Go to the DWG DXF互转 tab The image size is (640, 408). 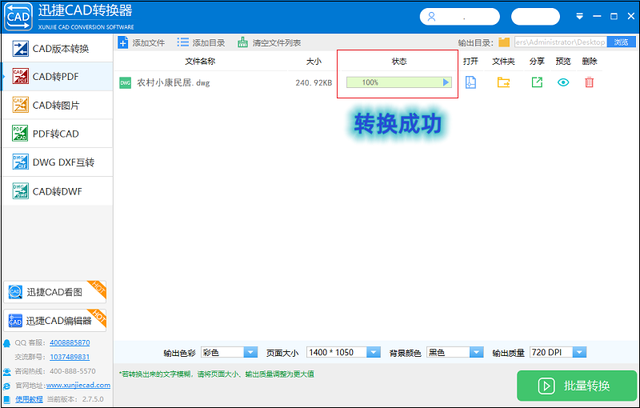pyautogui.click(x=57, y=162)
